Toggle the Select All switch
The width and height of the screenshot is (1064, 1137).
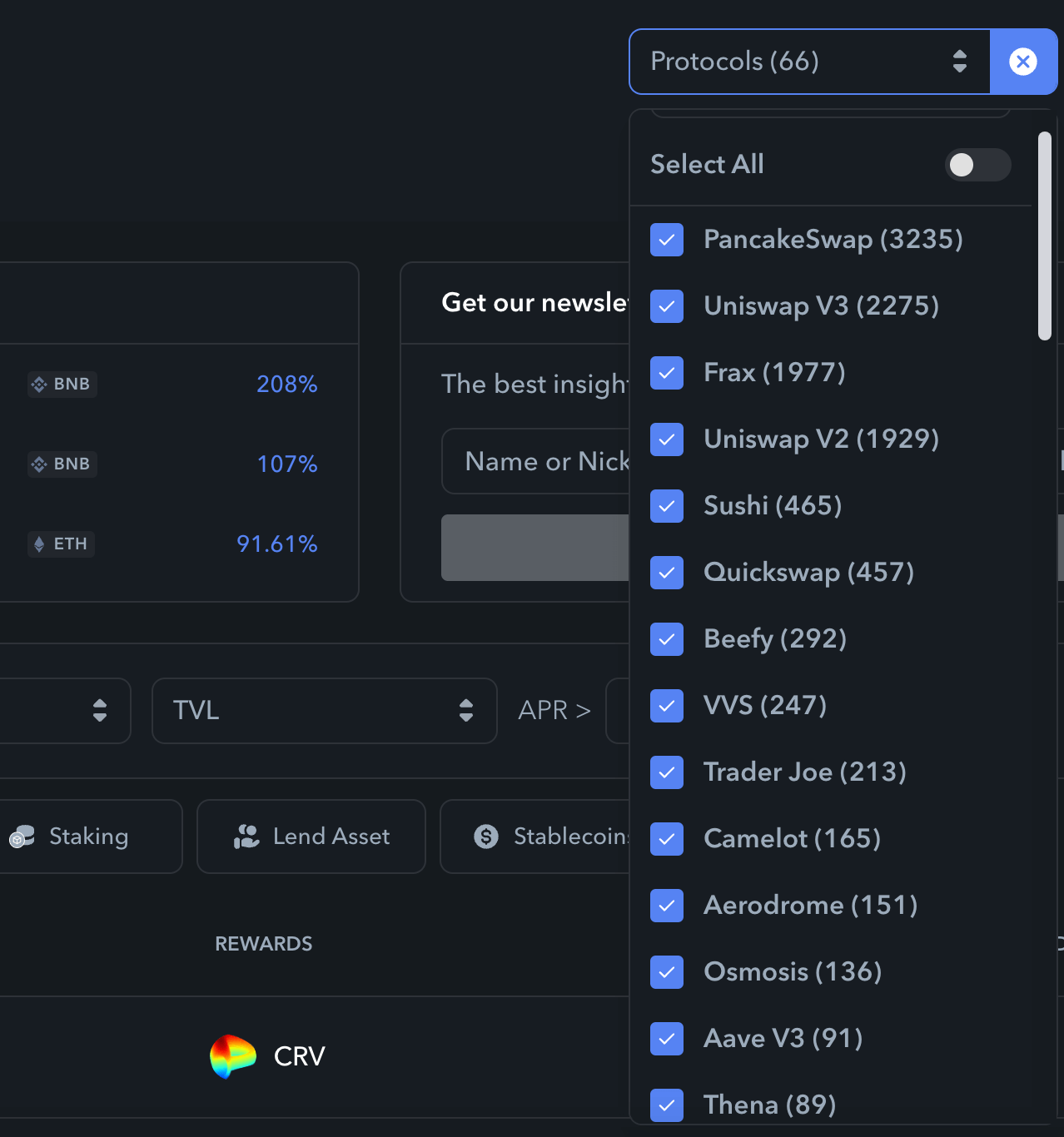(x=978, y=165)
